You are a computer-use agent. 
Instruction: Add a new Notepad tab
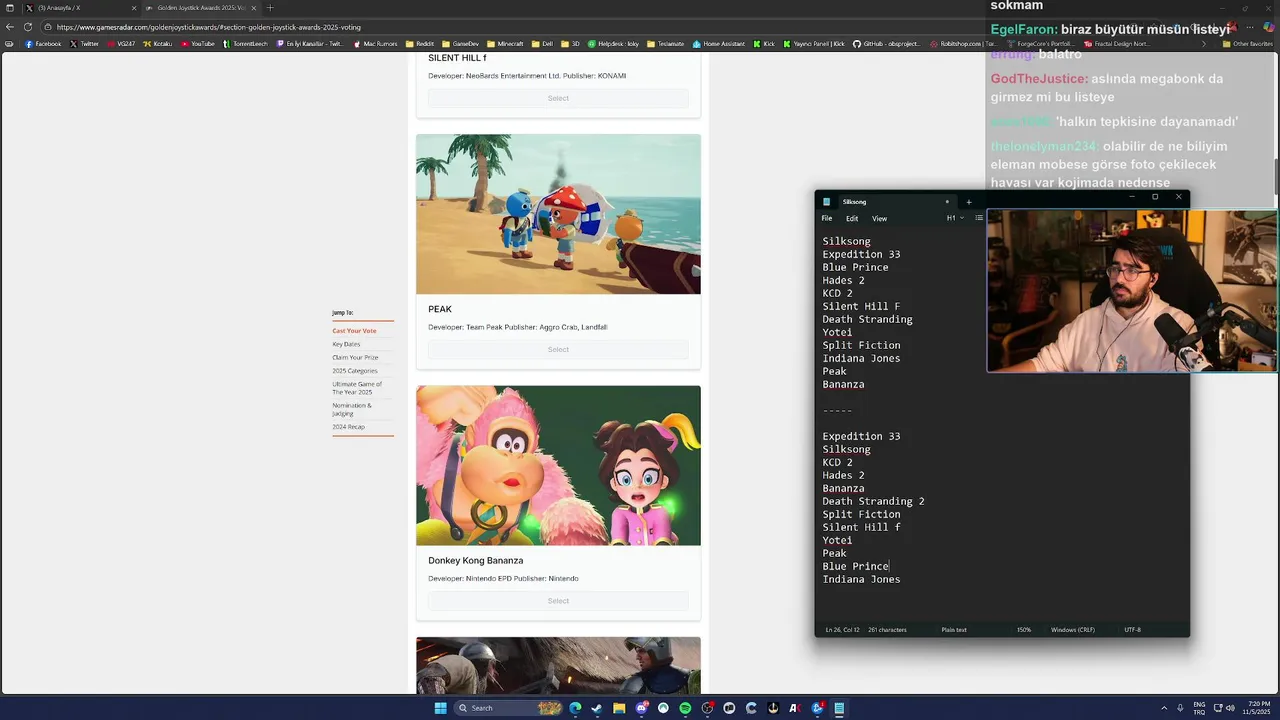(968, 202)
